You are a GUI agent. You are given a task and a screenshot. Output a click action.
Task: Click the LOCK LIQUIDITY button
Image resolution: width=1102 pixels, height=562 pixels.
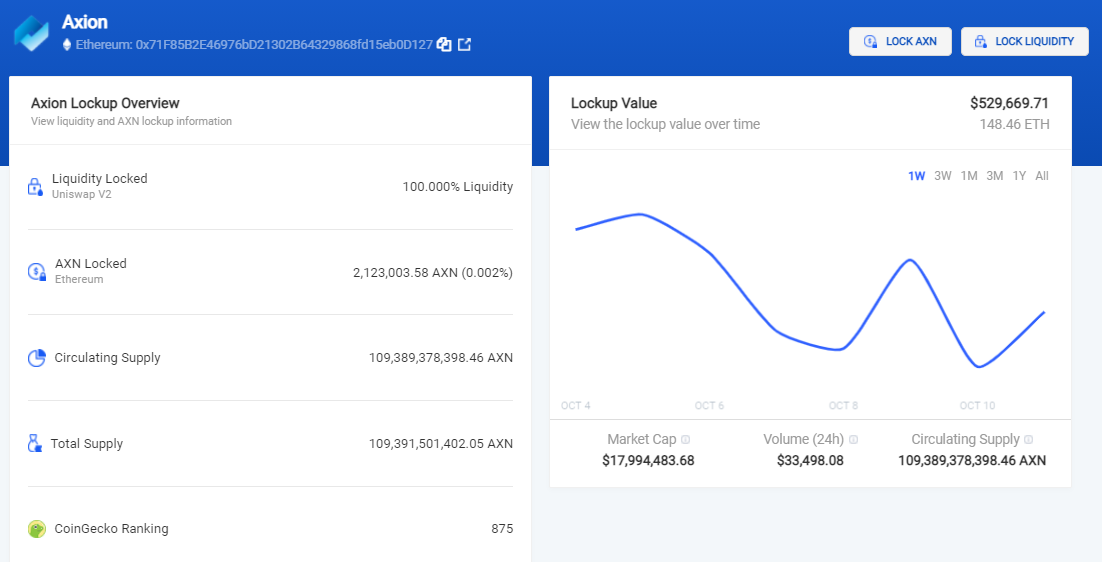[x=1025, y=41]
